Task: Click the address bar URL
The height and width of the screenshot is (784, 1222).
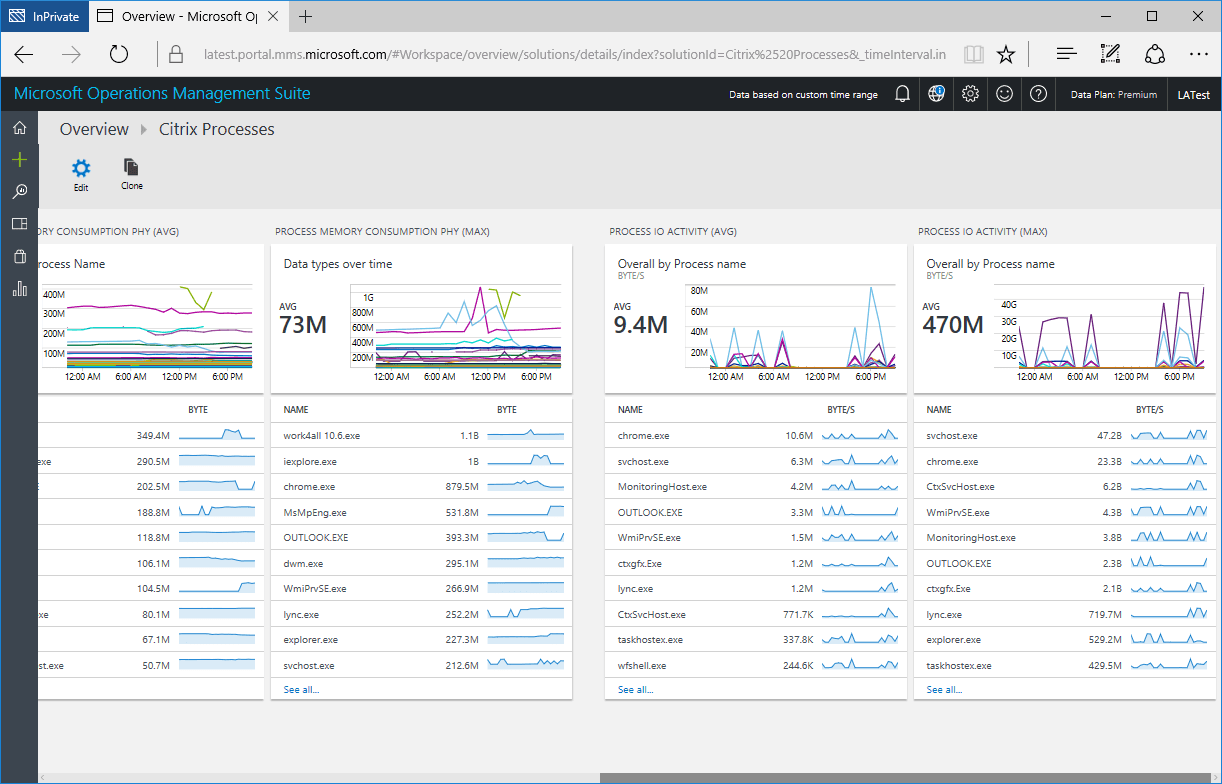Action: [x=574, y=54]
